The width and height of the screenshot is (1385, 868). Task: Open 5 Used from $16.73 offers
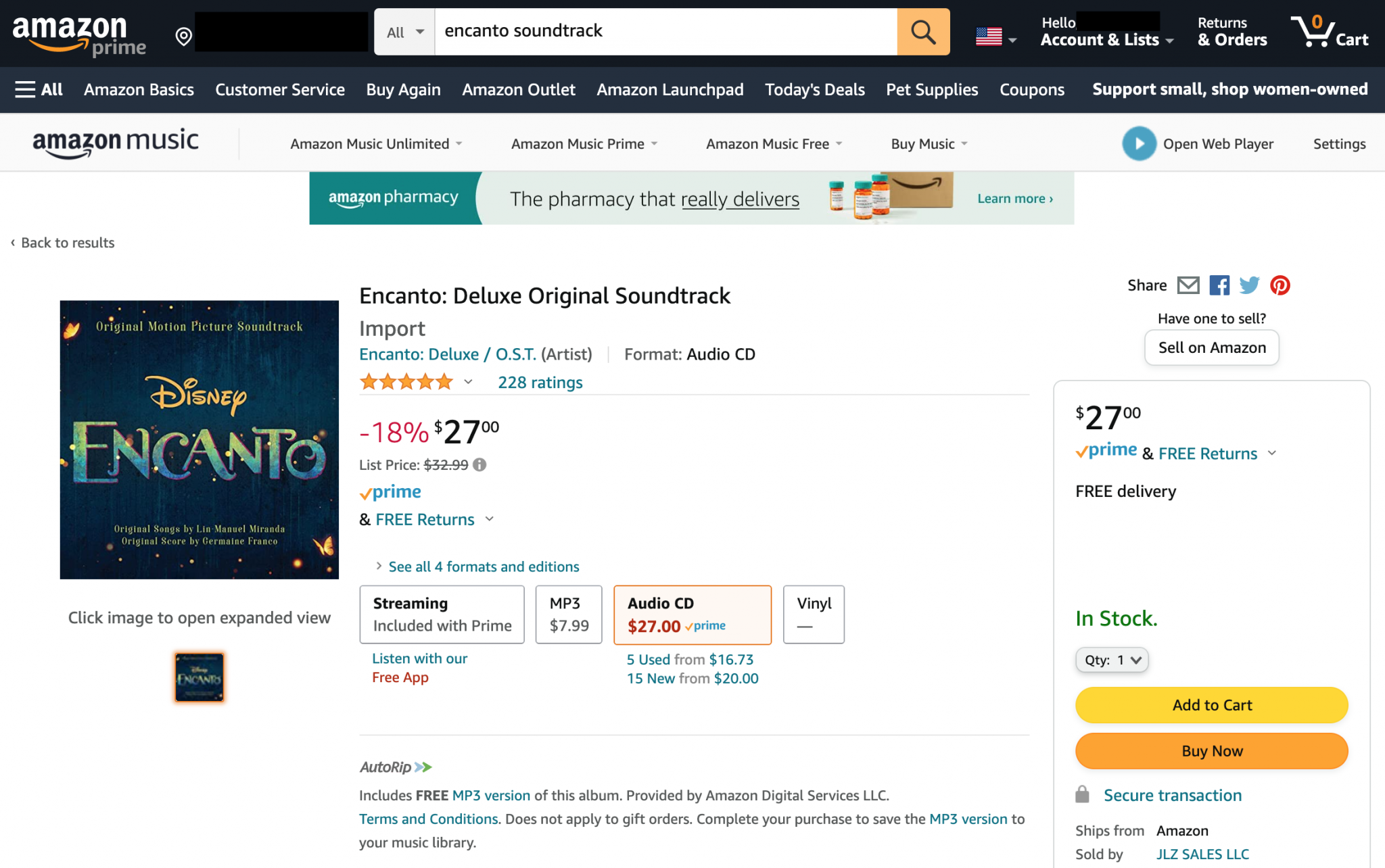(690, 660)
